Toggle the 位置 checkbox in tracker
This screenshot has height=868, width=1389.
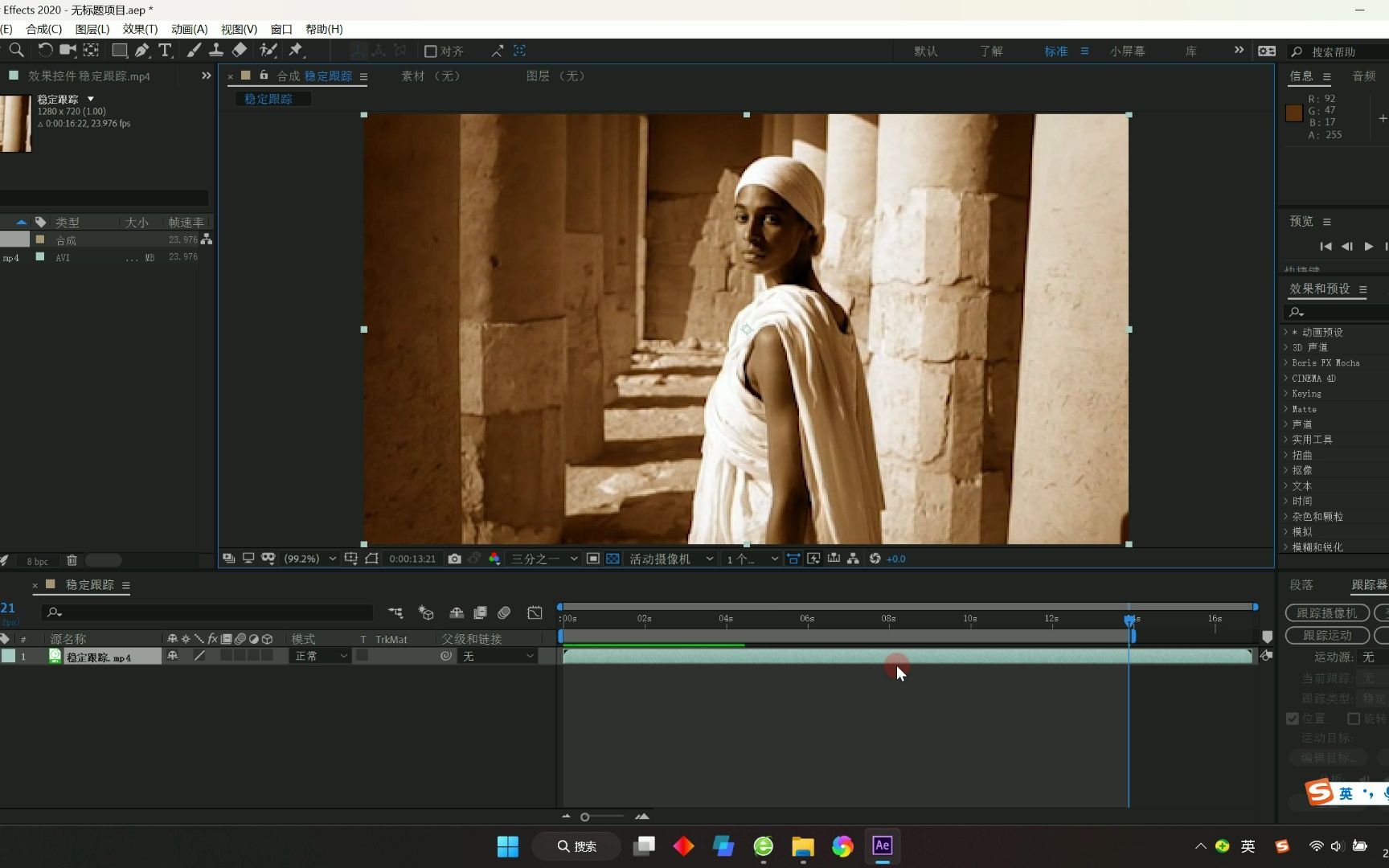pos(1293,719)
